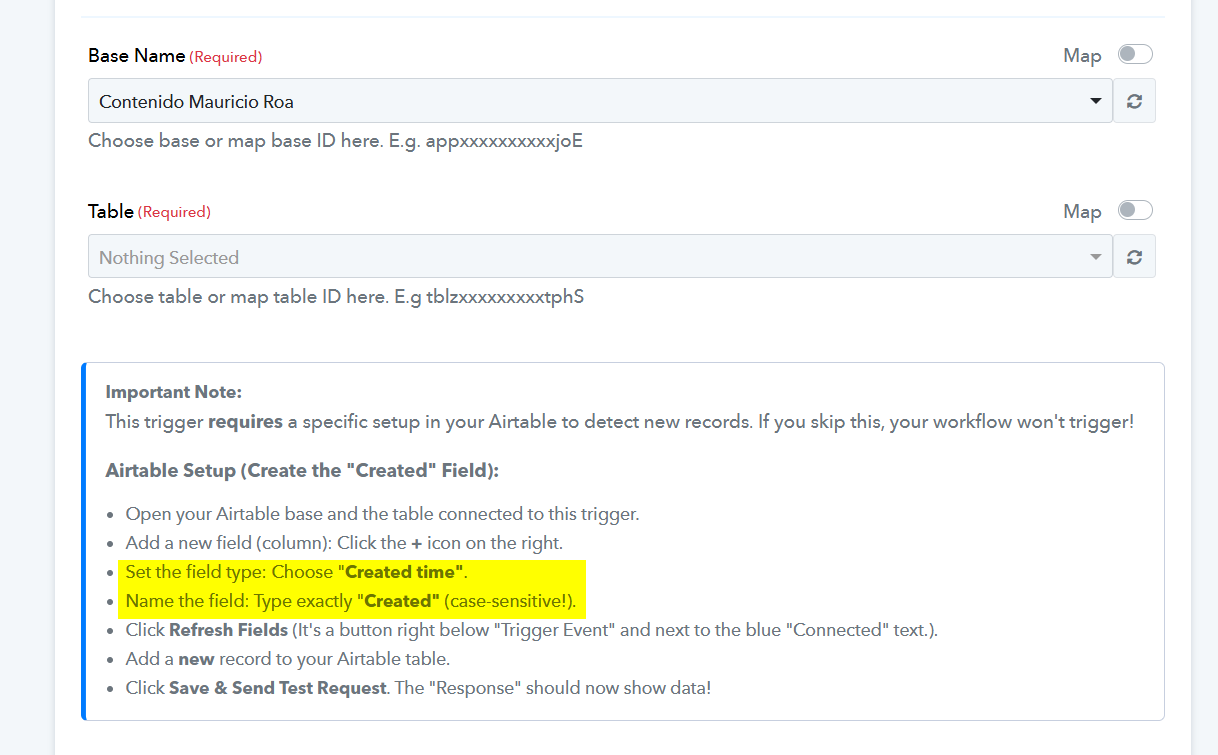Enable the Map toggle for Table

point(1135,210)
